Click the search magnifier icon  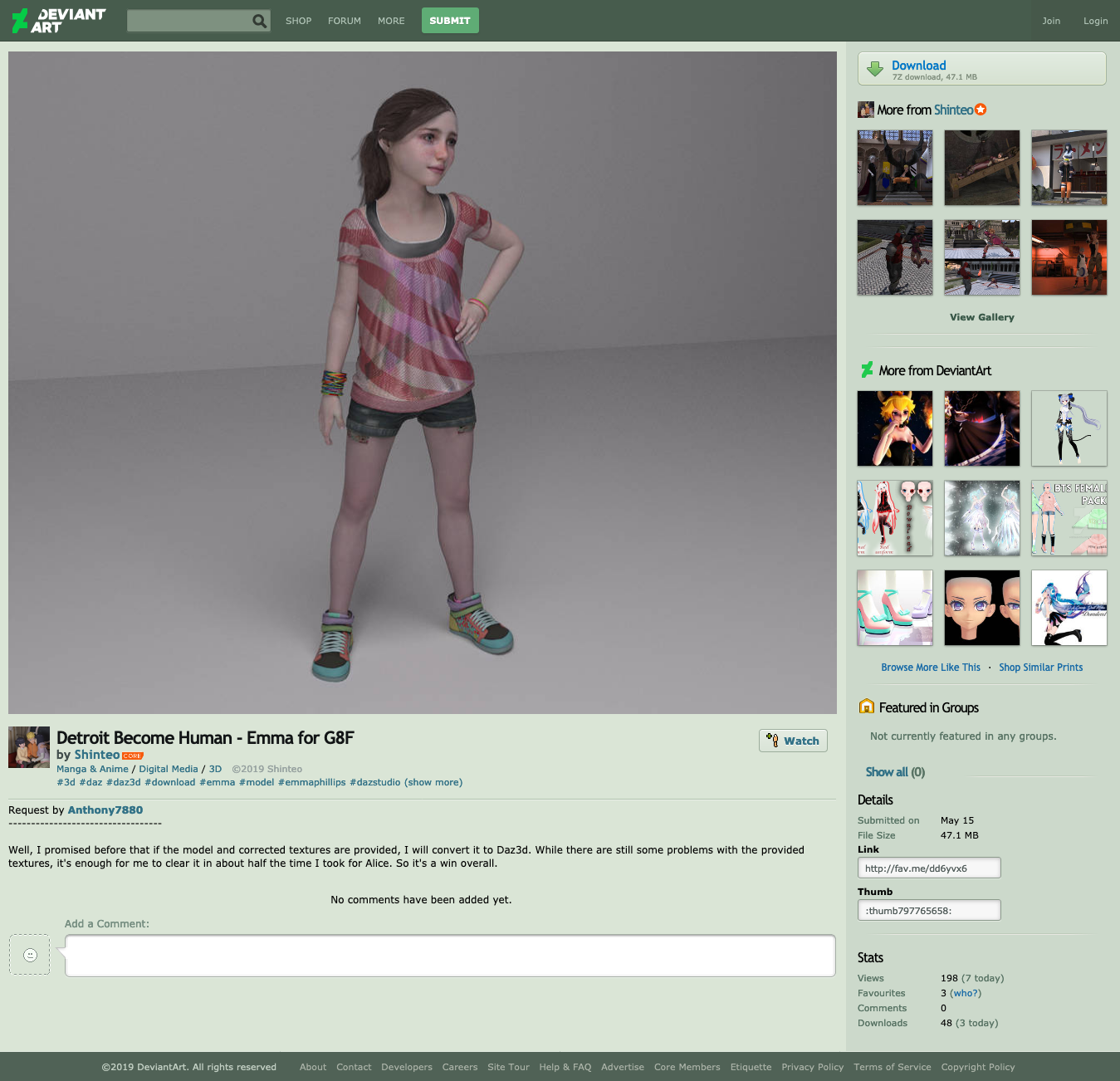point(260,21)
